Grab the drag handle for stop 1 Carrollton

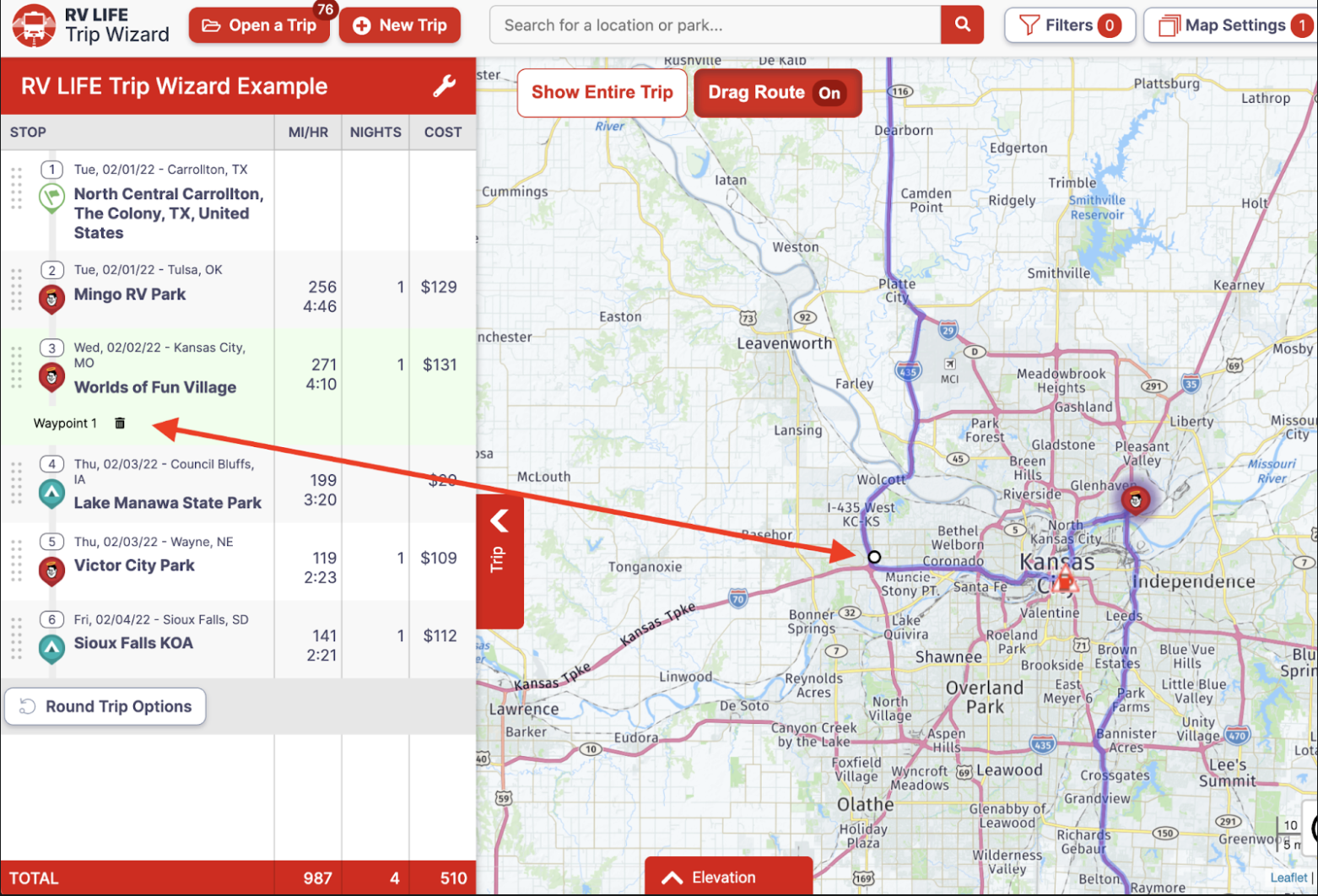tap(16, 188)
